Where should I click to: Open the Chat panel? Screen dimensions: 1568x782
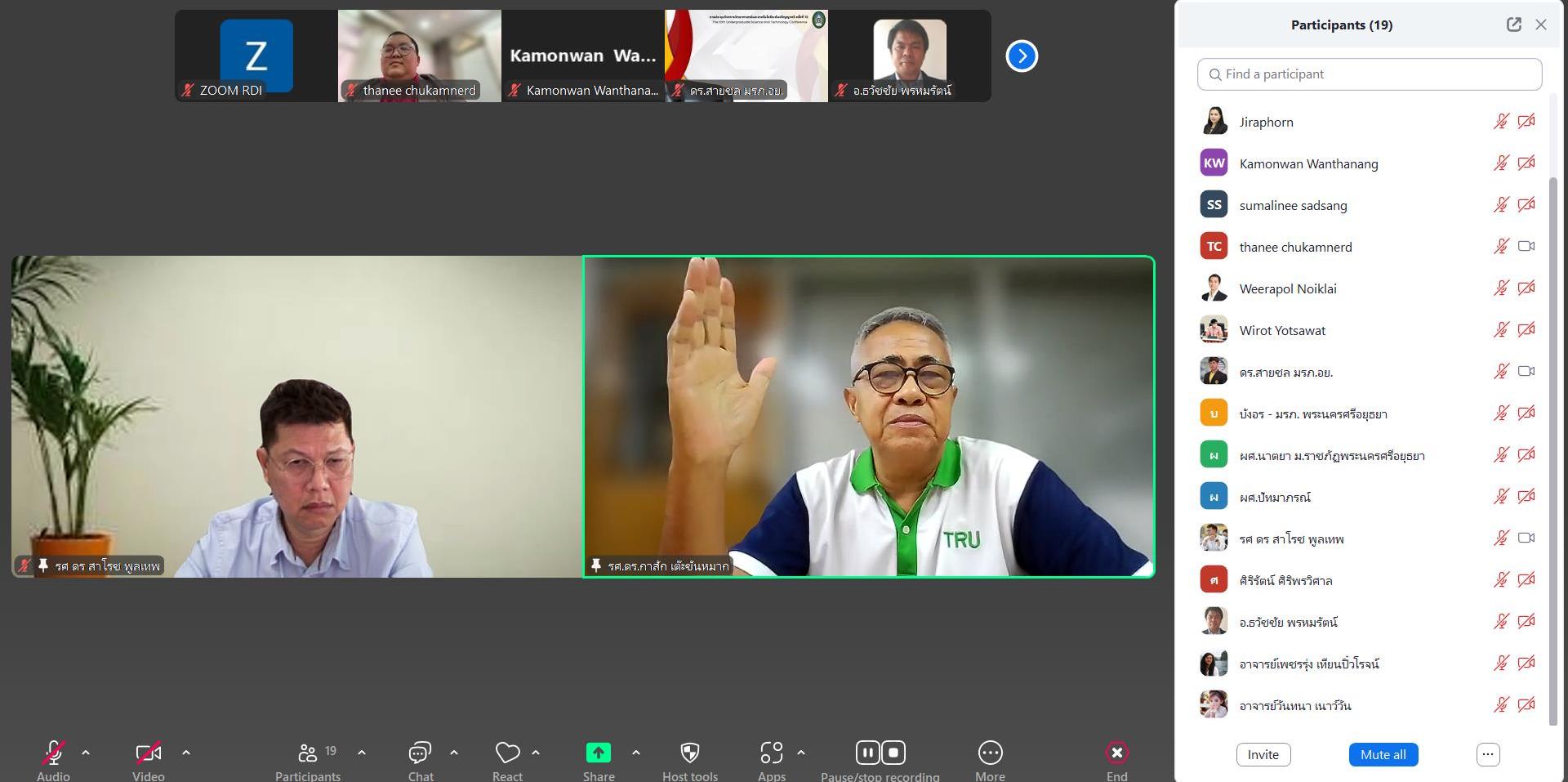(x=420, y=753)
